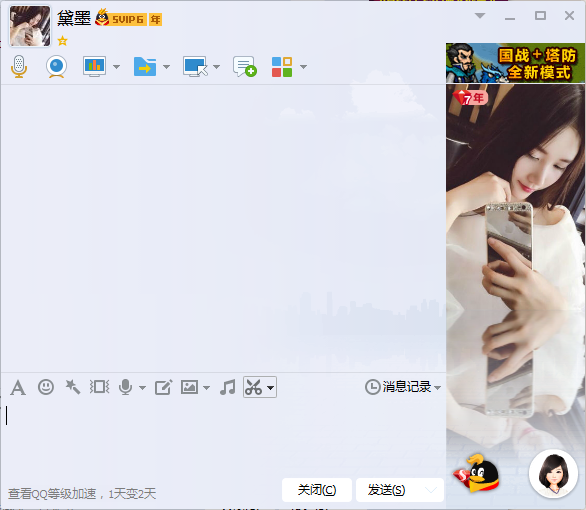Click star level icon under name
The image size is (586, 510).
pyautogui.click(x=62, y=41)
